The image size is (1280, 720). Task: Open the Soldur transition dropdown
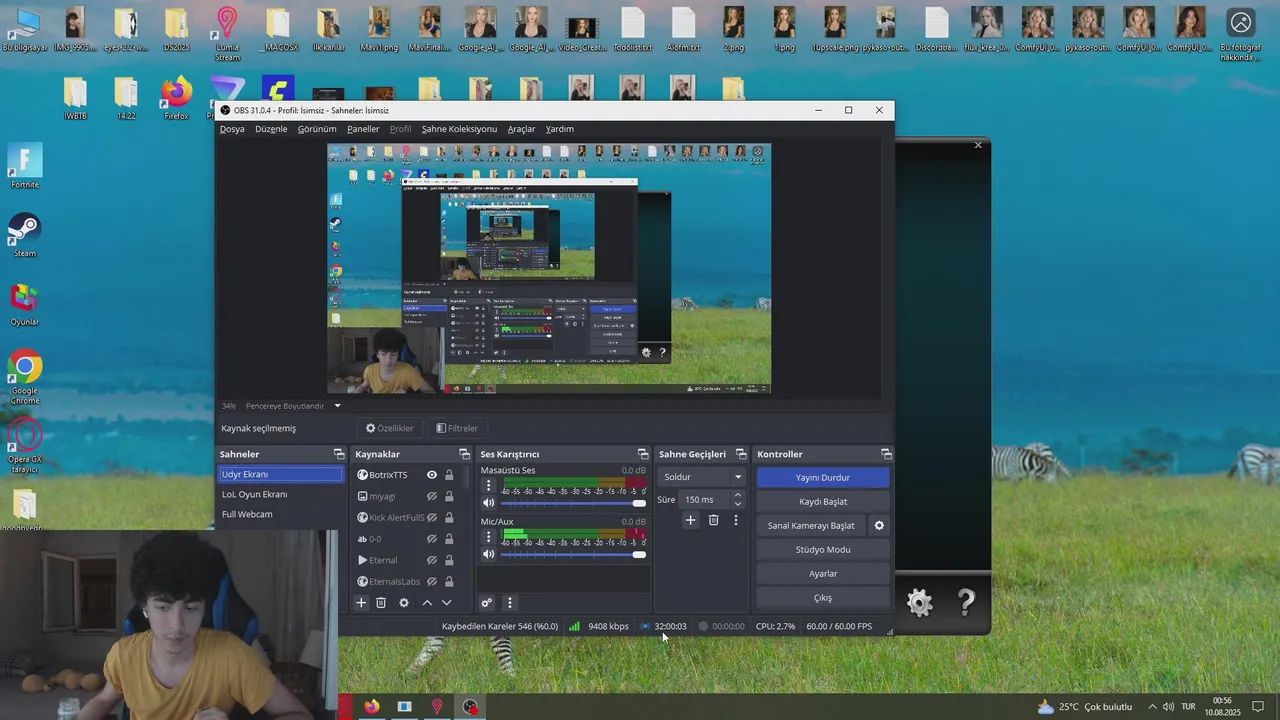(702, 477)
